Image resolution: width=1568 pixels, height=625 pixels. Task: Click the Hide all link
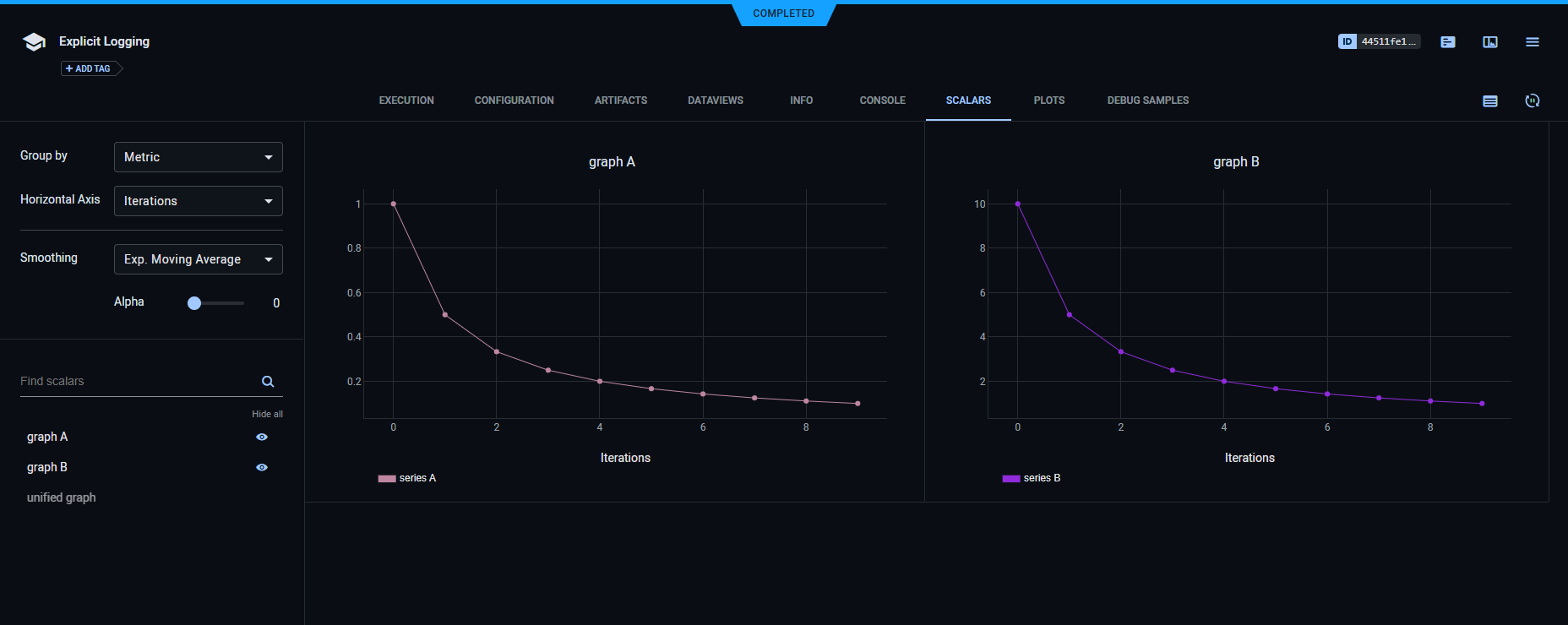point(267,415)
